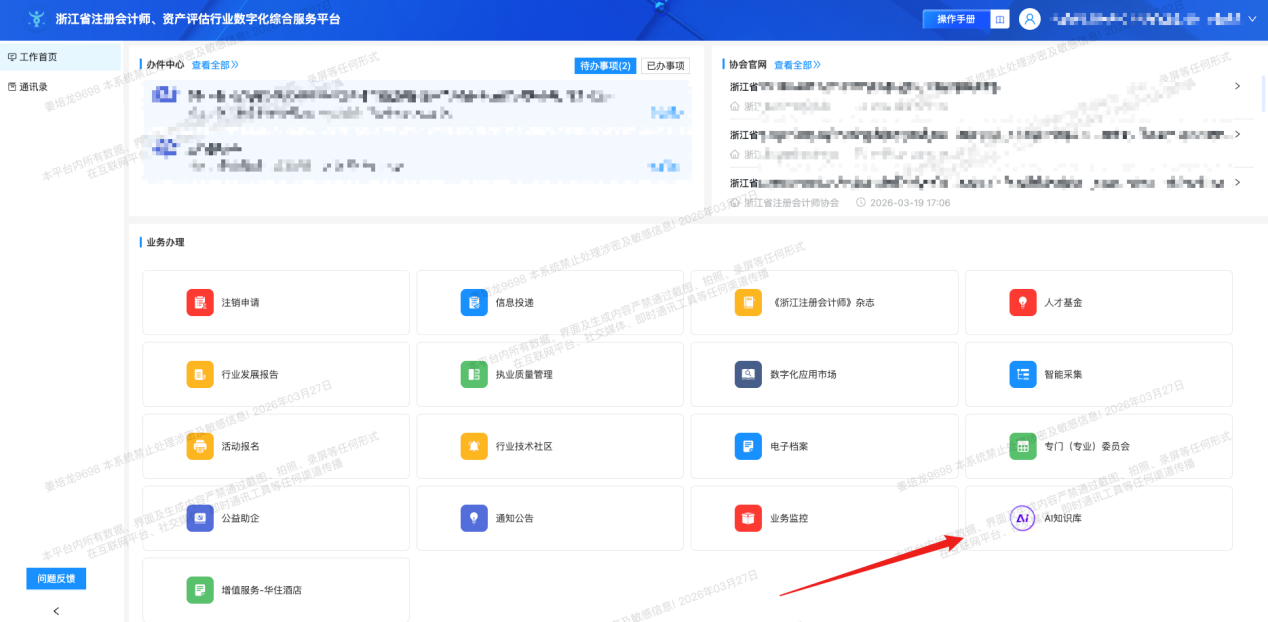Open the AI知识库 icon
1268x622 pixels.
(1023, 518)
